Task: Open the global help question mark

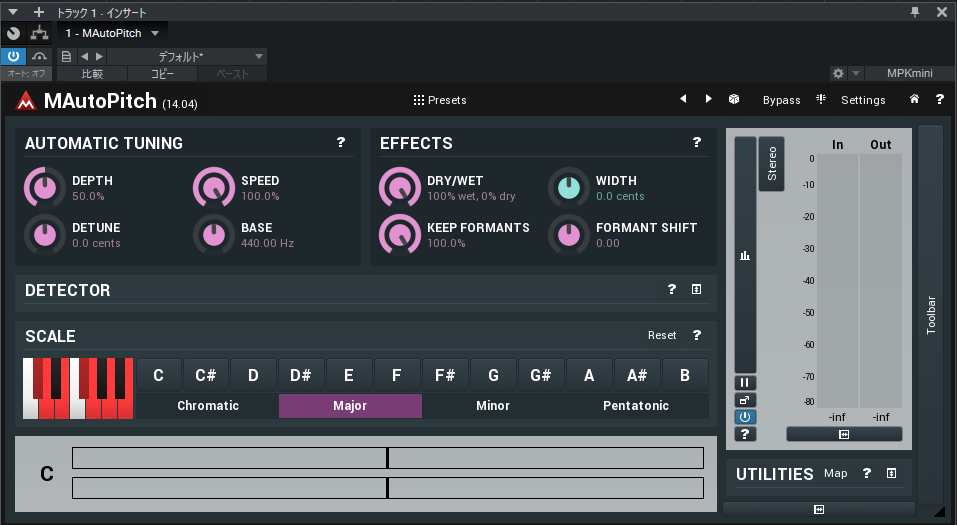Action: [939, 99]
